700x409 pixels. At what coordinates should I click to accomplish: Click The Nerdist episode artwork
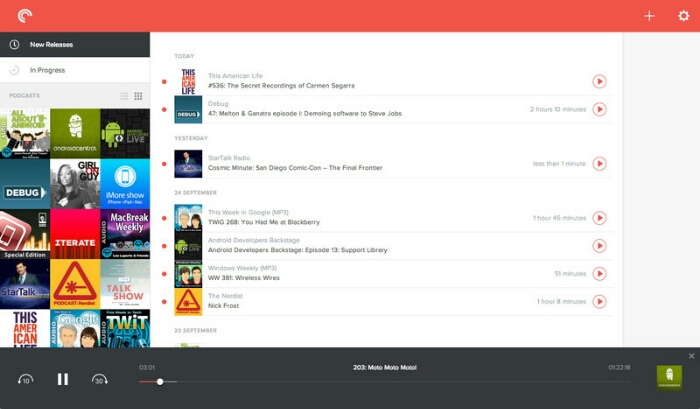click(x=188, y=301)
